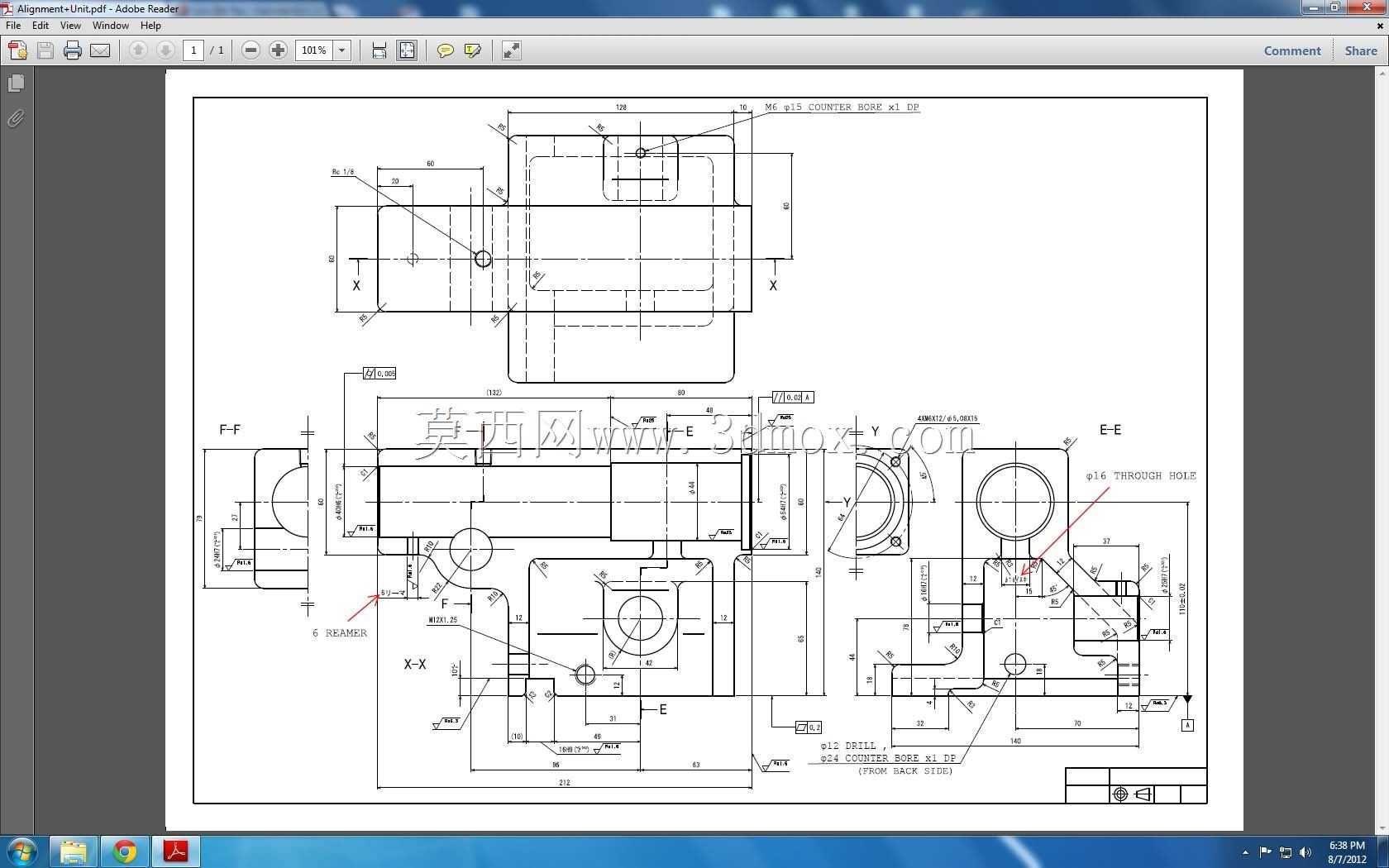Image resolution: width=1389 pixels, height=868 pixels.
Task: Click the page number field
Action: pyautogui.click(x=193, y=50)
